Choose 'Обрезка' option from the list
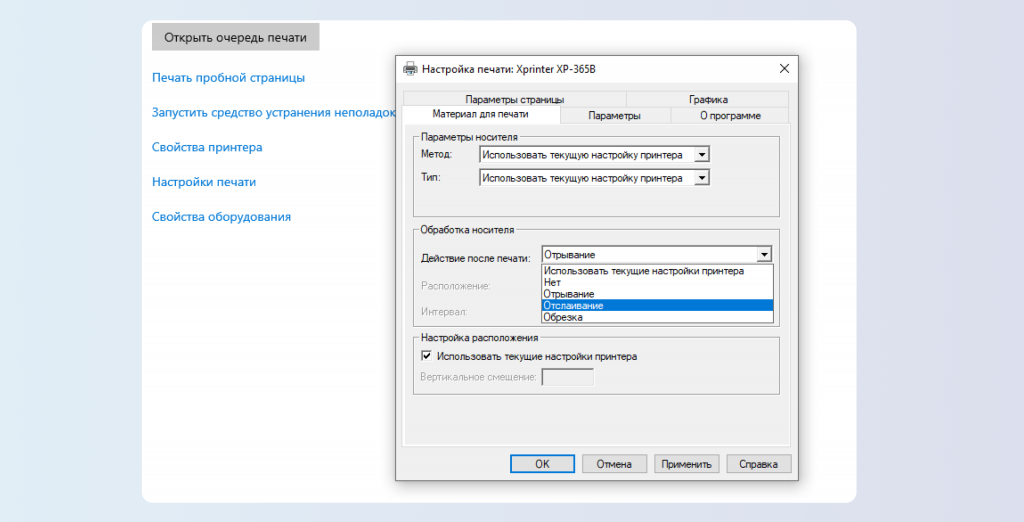1024x522 pixels. pos(657,317)
